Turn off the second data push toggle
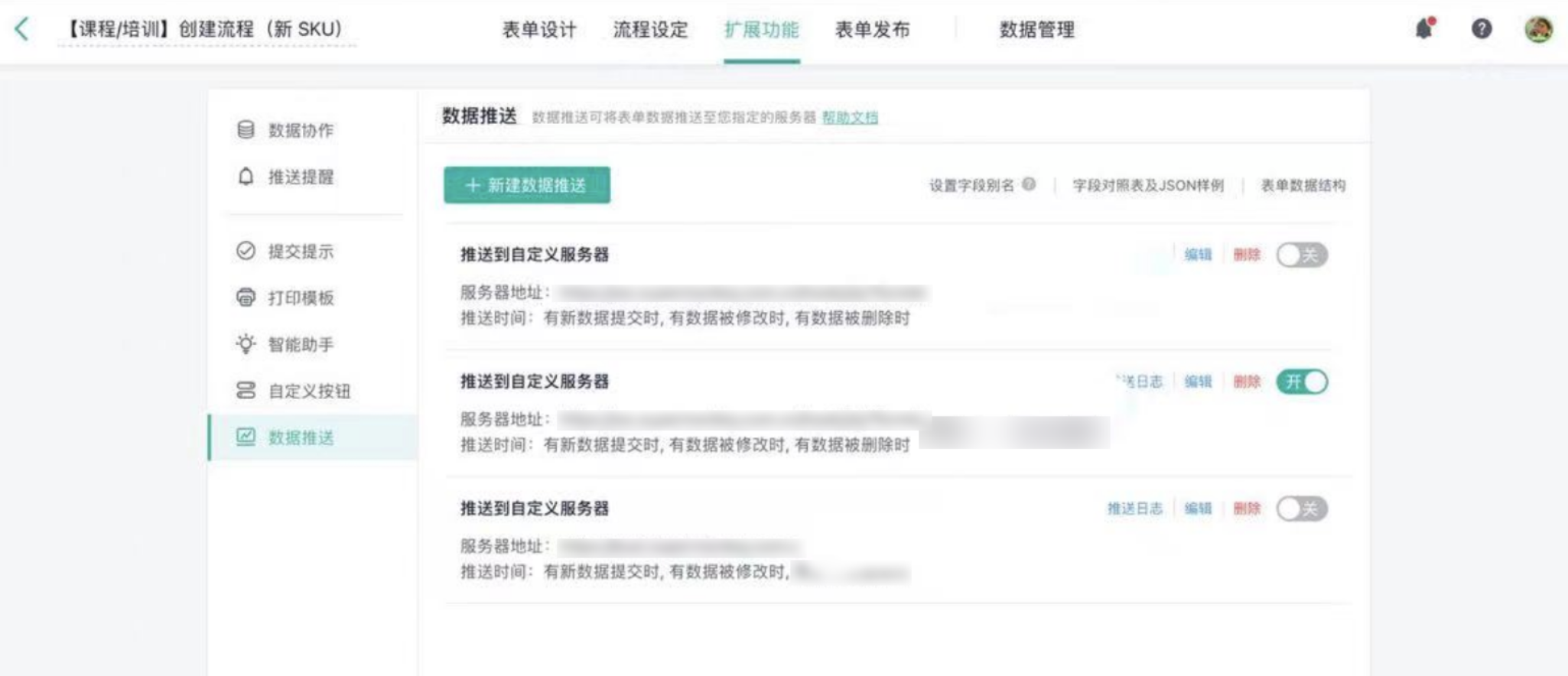 point(1301,382)
